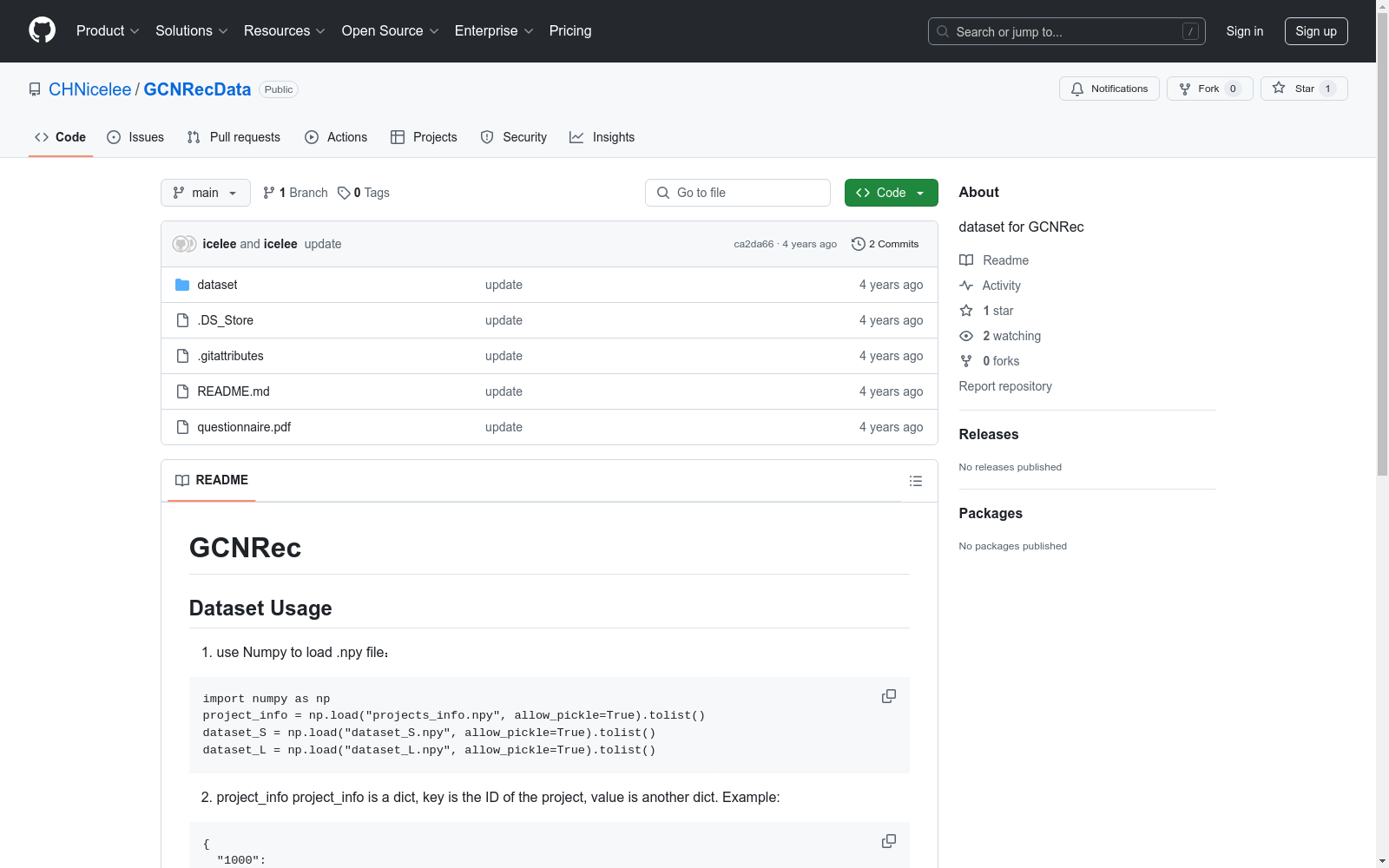Image resolution: width=1389 pixels, height=868 pixels.
Task: Click the magnifier icon in the search bar
Action: coord(943,31)
